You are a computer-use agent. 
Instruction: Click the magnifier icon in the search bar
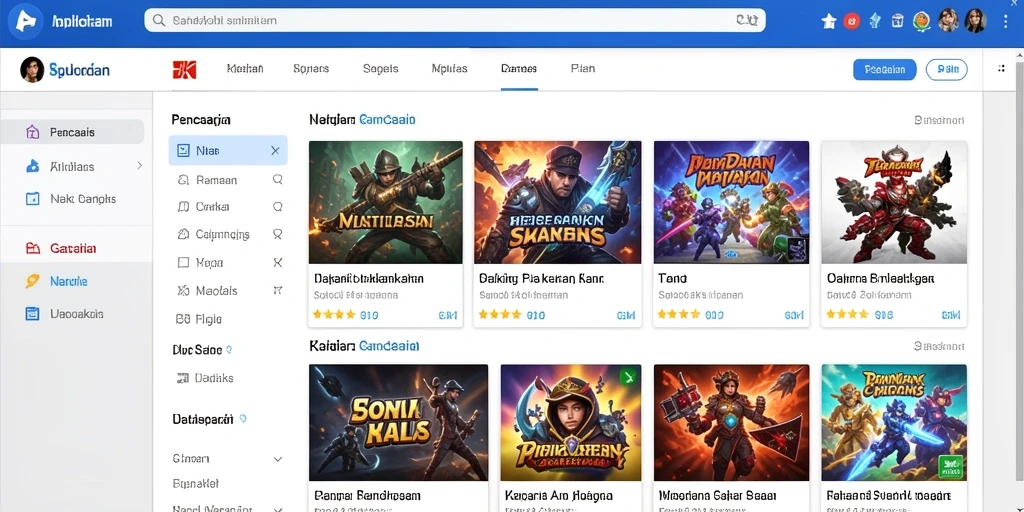pyautogui.click(x=159, y=21)
